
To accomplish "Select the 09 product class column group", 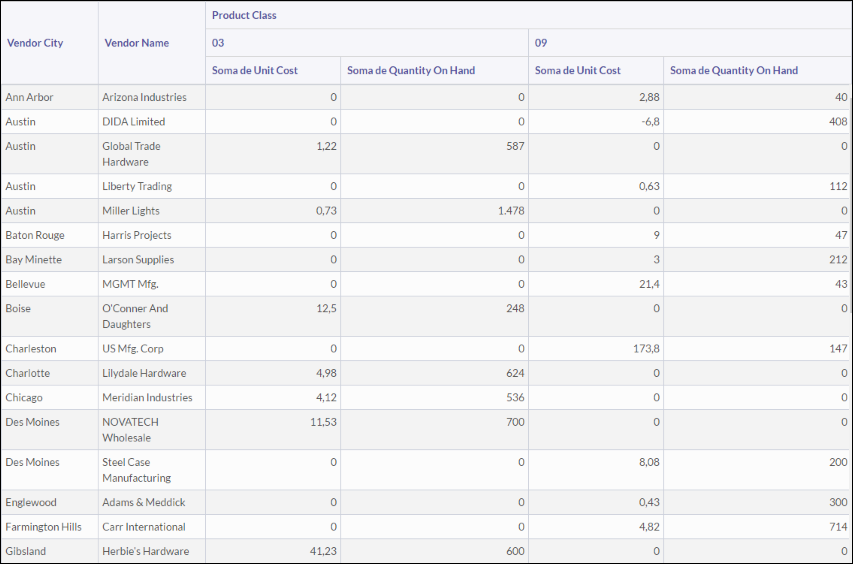I will pyautogui.click(x=541, y=43).
